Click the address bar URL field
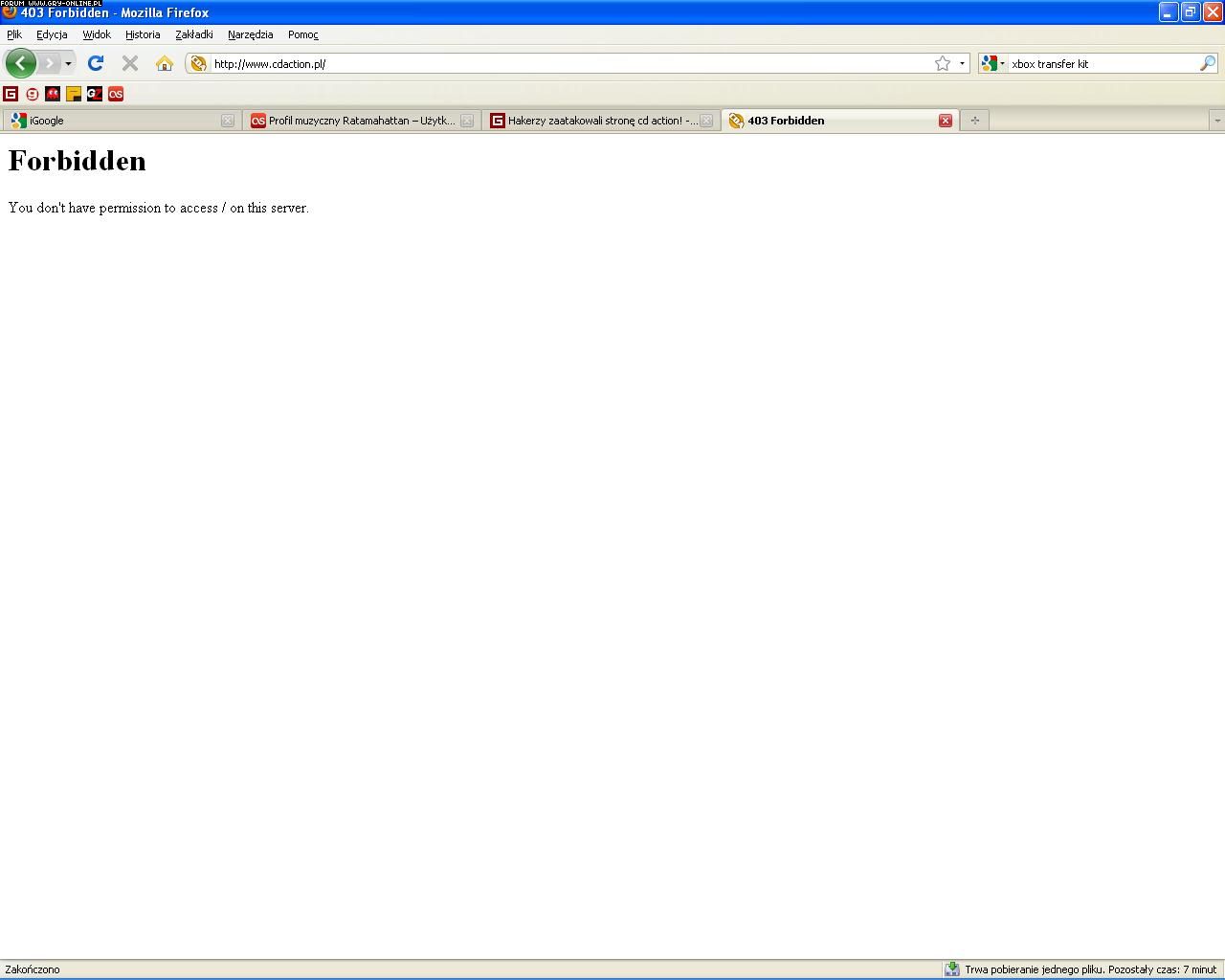Viewport: 1225px width, 980px height. [x=565, y=63]
